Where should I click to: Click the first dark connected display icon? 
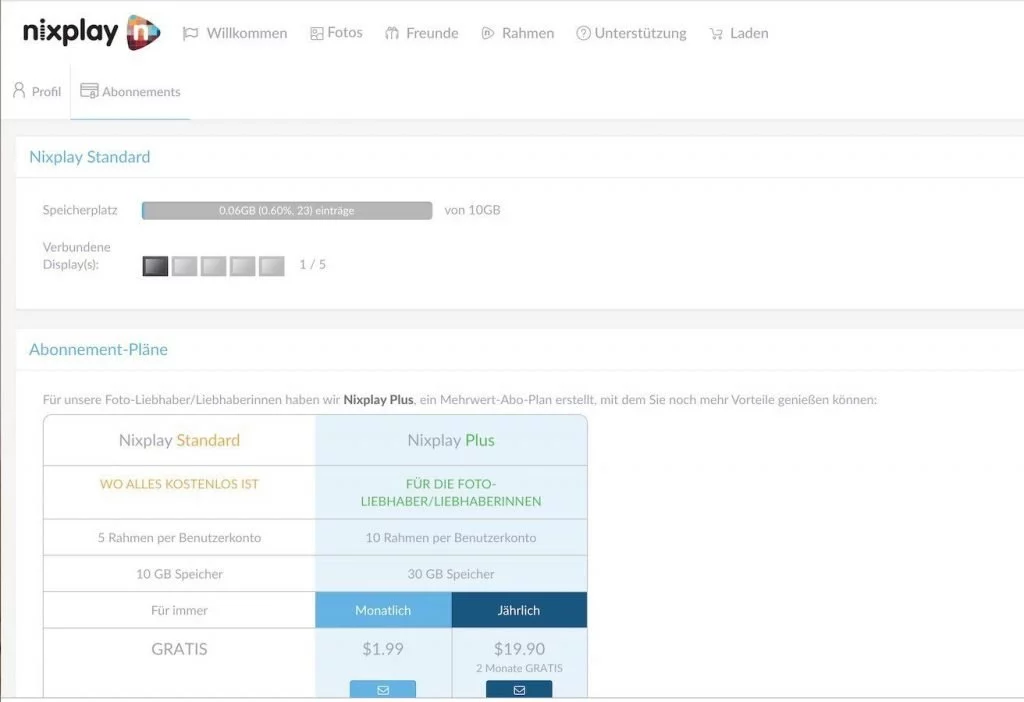155,266
